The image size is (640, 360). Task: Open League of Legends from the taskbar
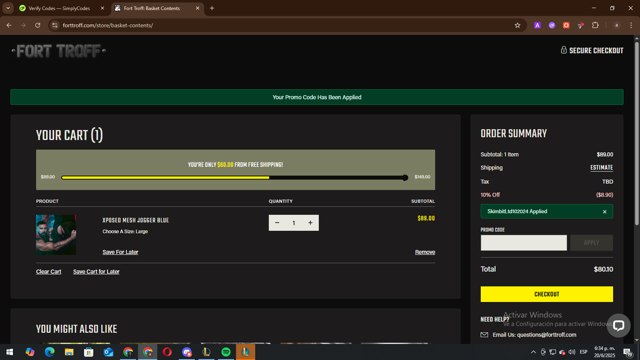pos(206,352)
